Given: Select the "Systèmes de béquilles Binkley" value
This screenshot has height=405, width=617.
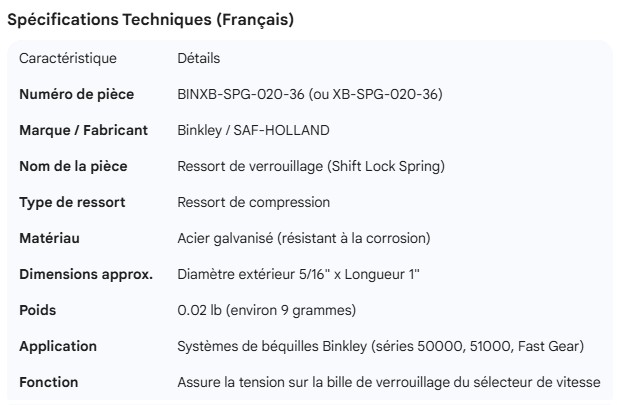Looking at the screenshot, I should [380, 346].
